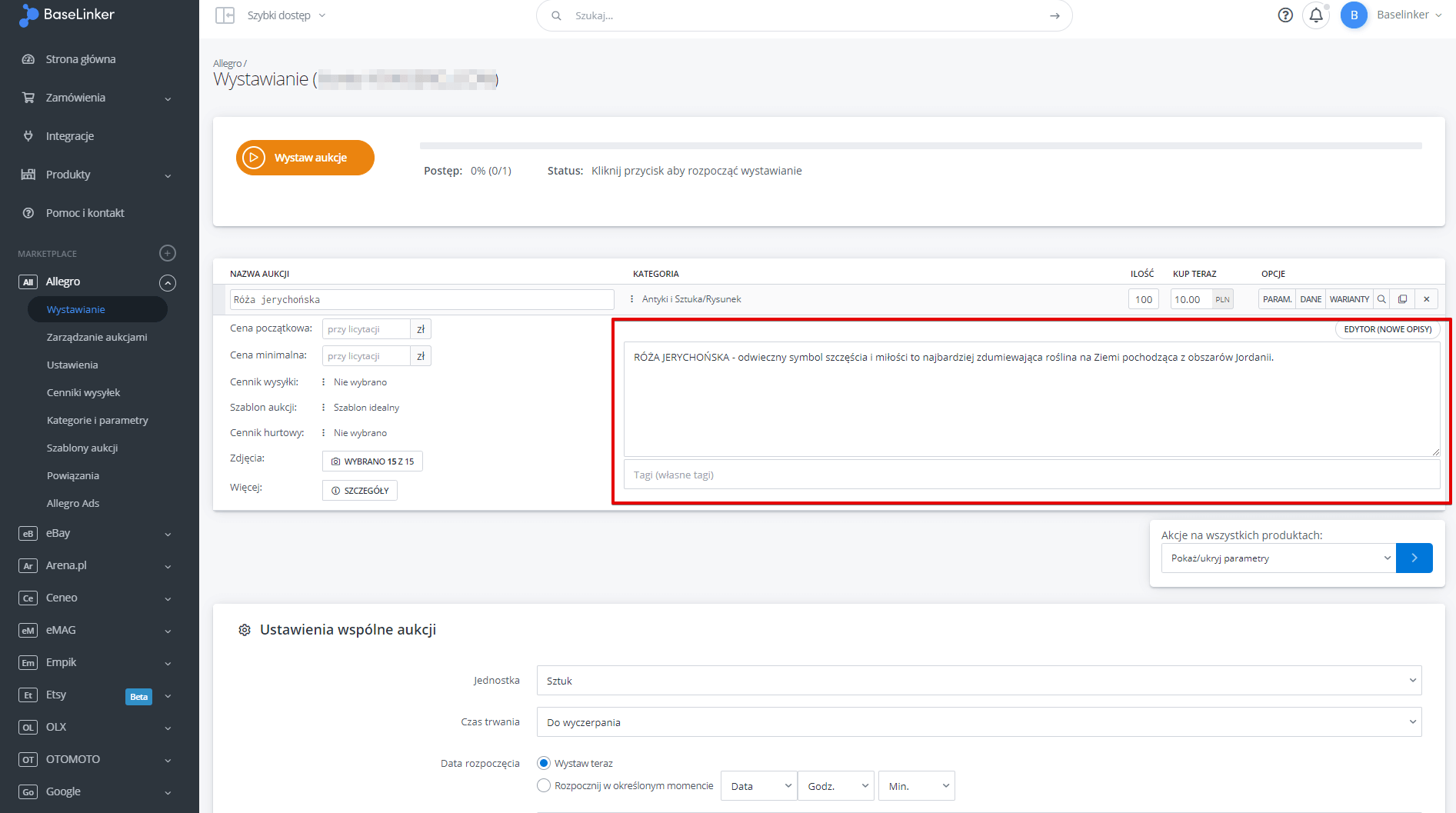
Task: Click the Empik marketplace icon
Action: point(28,663)
